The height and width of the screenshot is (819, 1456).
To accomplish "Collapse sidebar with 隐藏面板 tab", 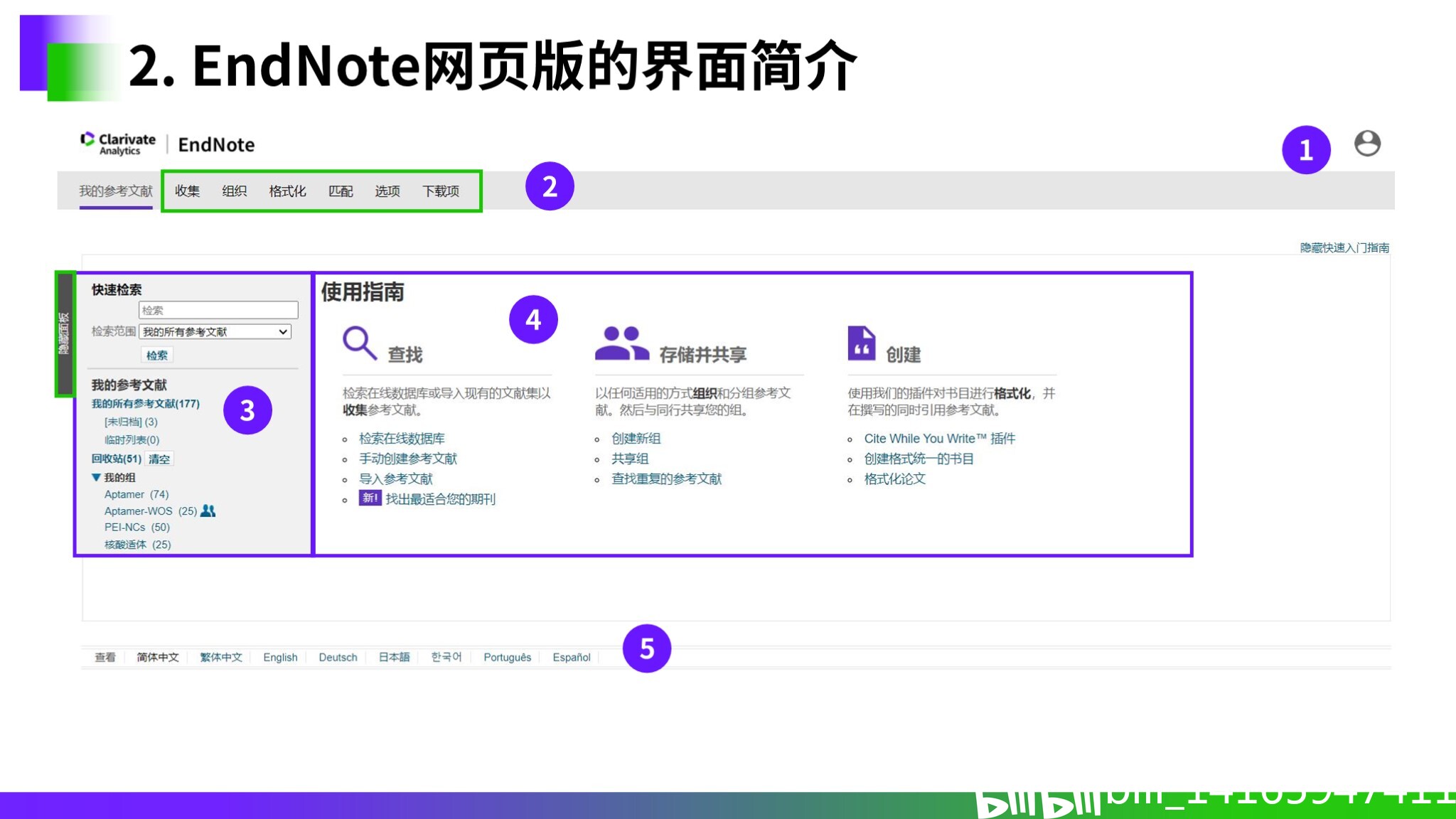I will click(x=64, y=332).
